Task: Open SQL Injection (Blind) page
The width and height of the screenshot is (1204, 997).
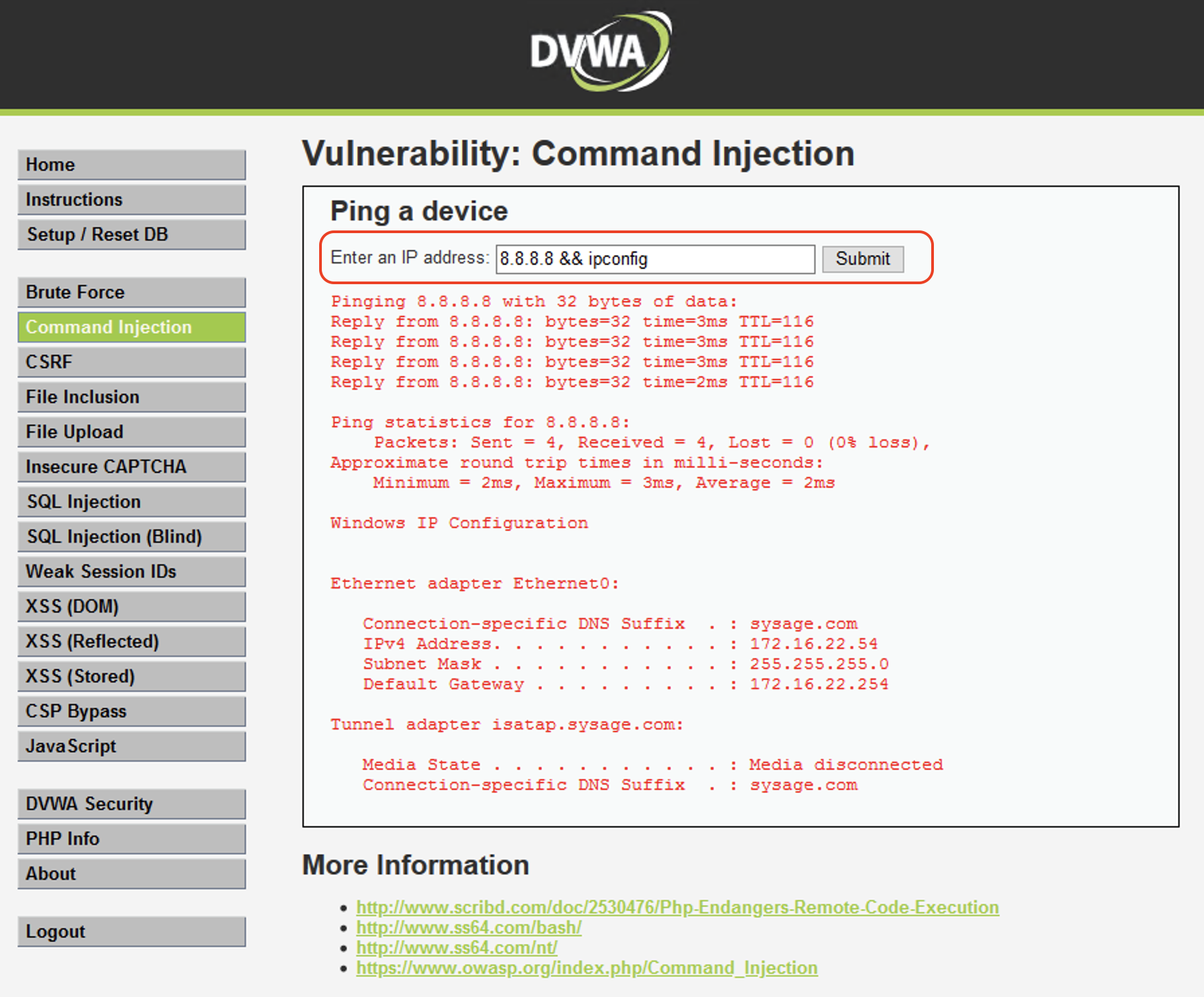Action: [x=132, y=537]
